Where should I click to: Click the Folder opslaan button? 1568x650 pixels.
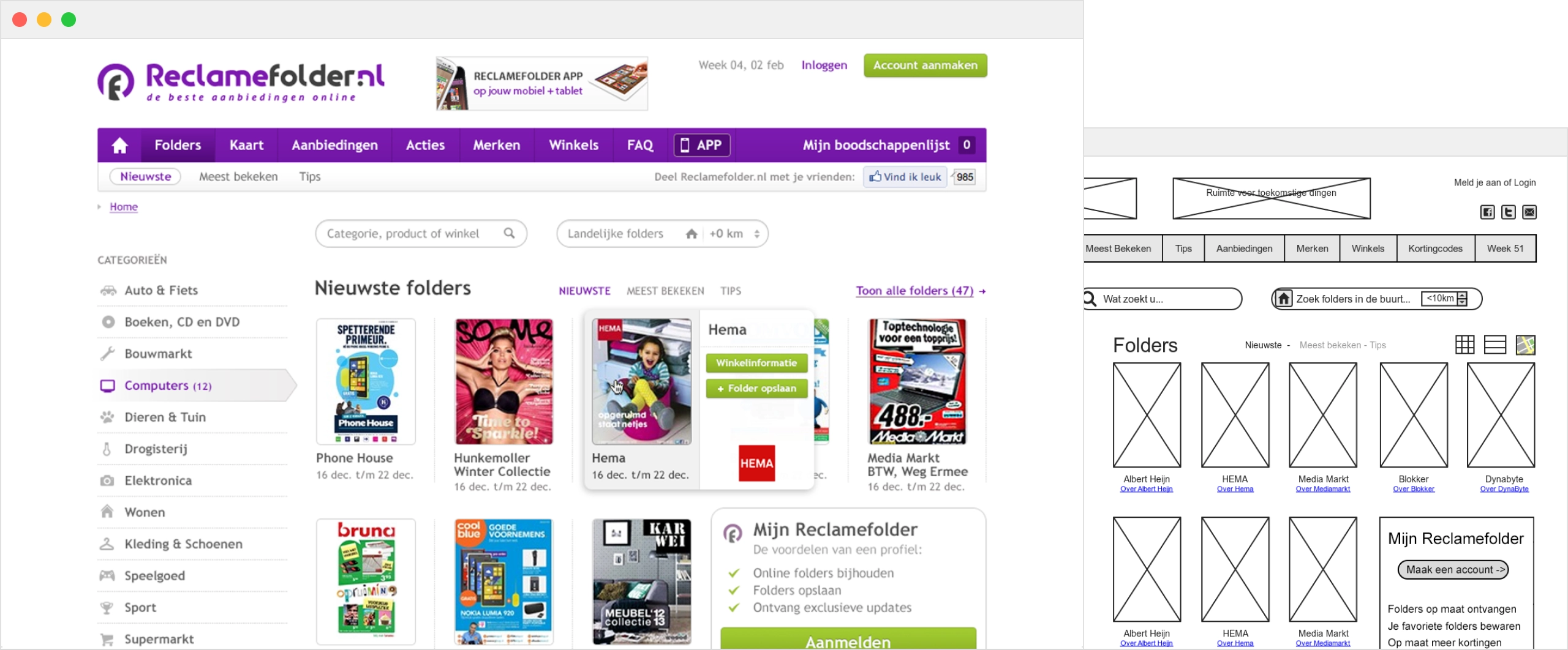(x=756, y=389)
